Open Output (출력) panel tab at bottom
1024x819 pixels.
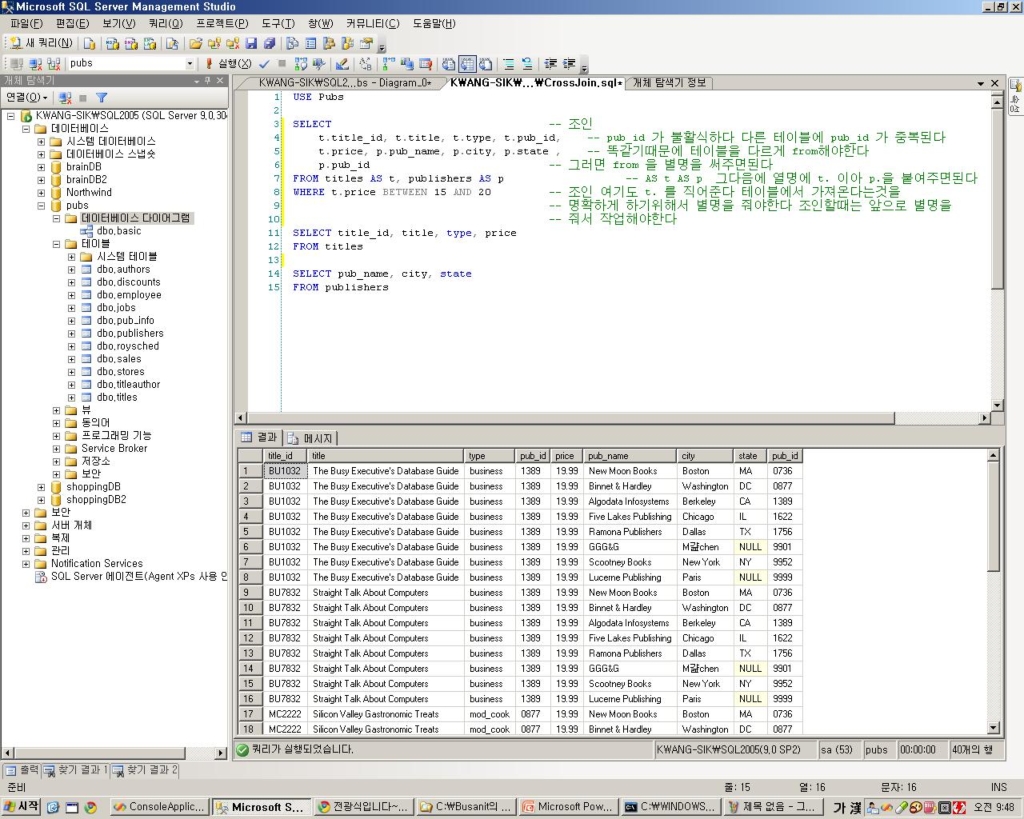(22, 770)
